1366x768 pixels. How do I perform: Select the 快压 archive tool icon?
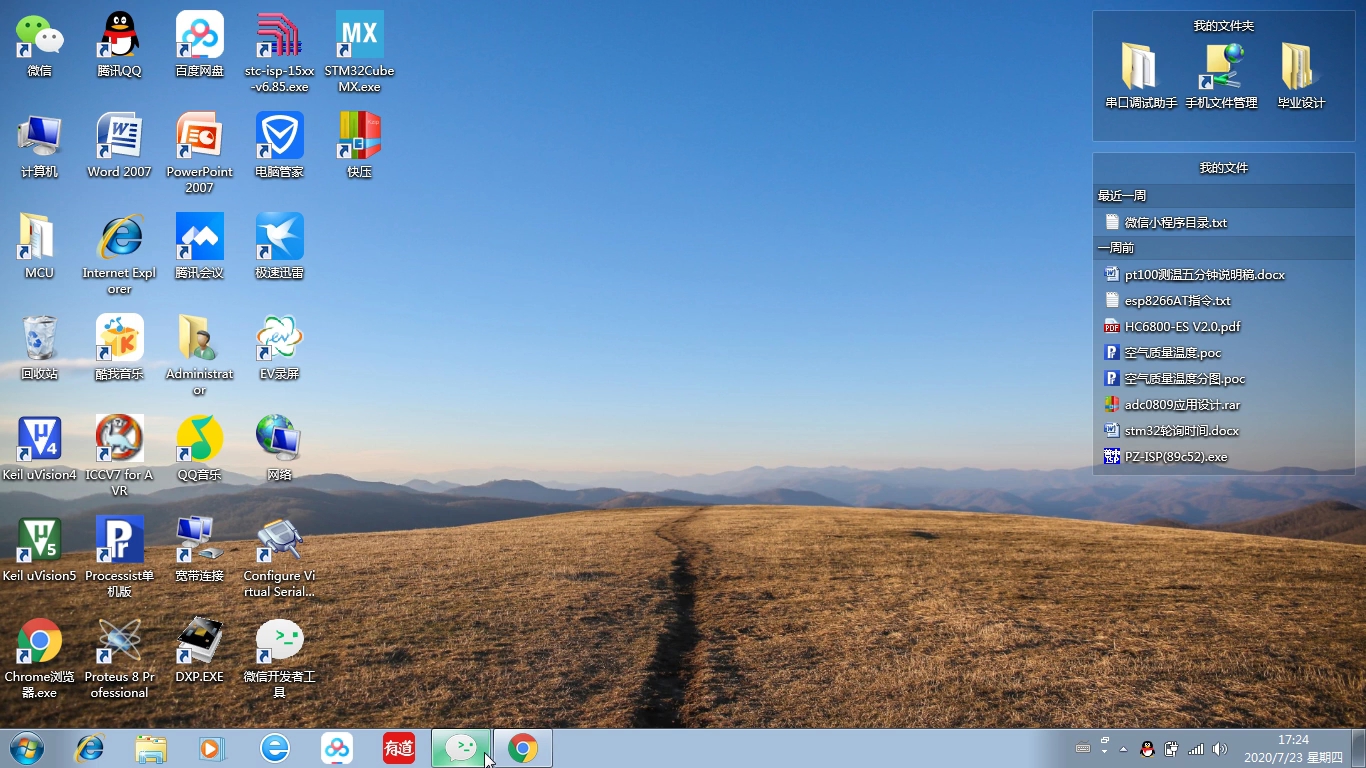click(x=359, y=146)
